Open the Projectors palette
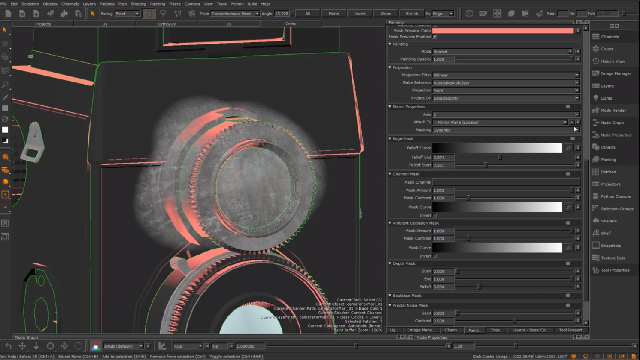 coord(607,184)
